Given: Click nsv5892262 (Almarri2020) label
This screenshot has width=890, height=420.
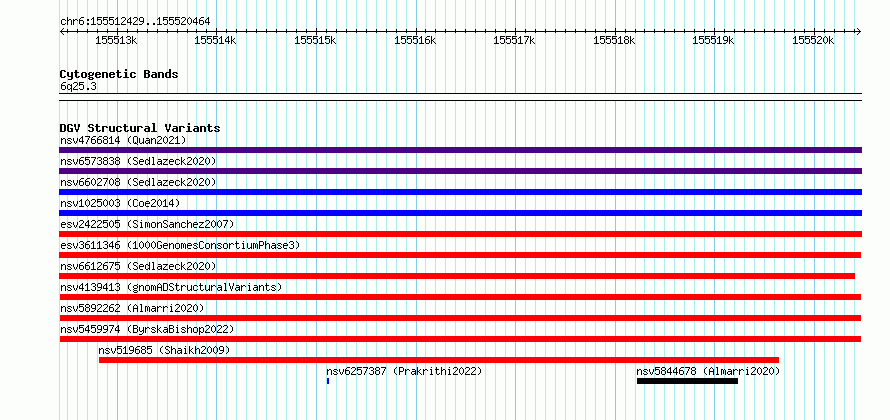Looking at the screenshot, I should (x=132, y=308).
